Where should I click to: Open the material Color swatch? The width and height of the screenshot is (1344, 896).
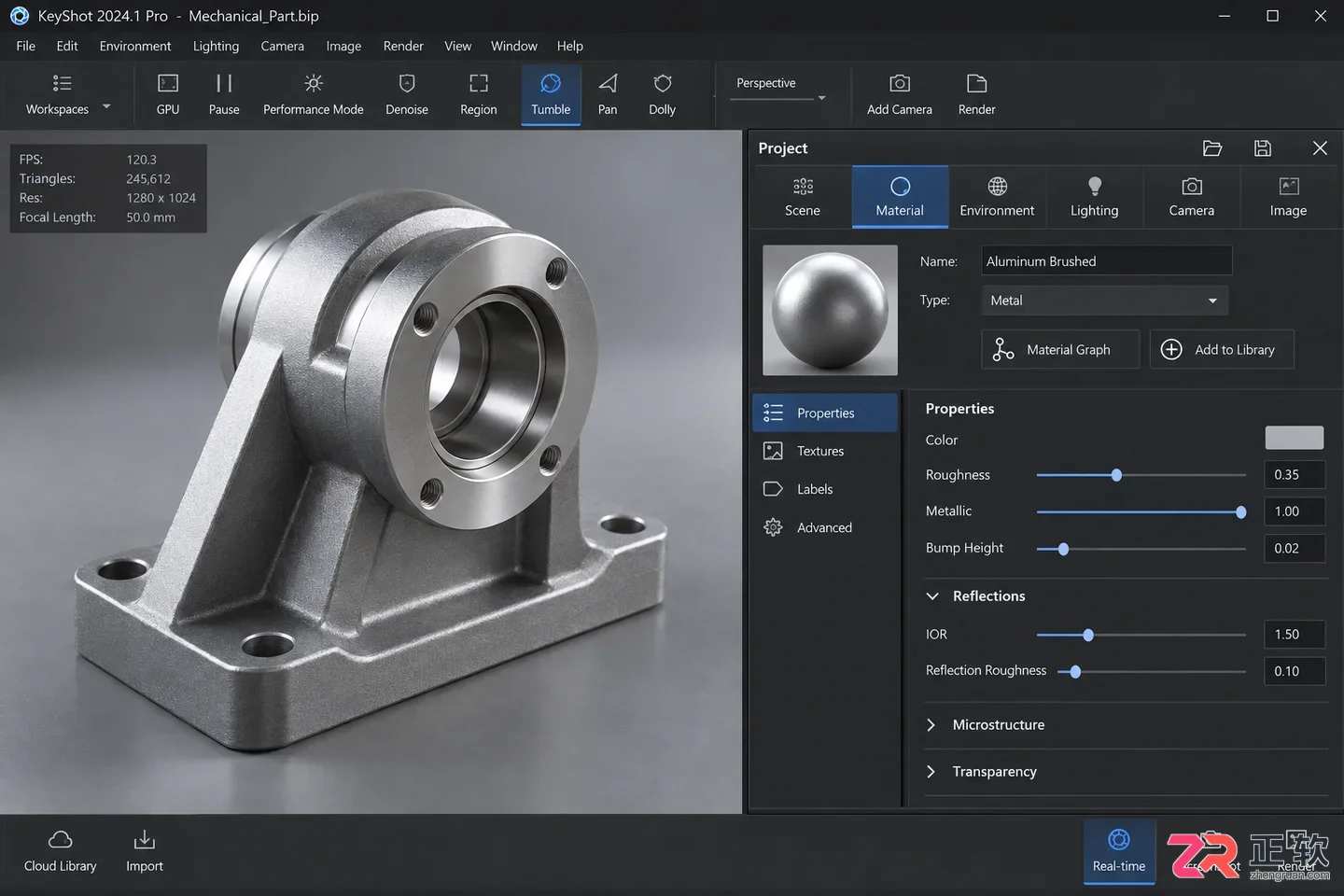click(1295, 438)
